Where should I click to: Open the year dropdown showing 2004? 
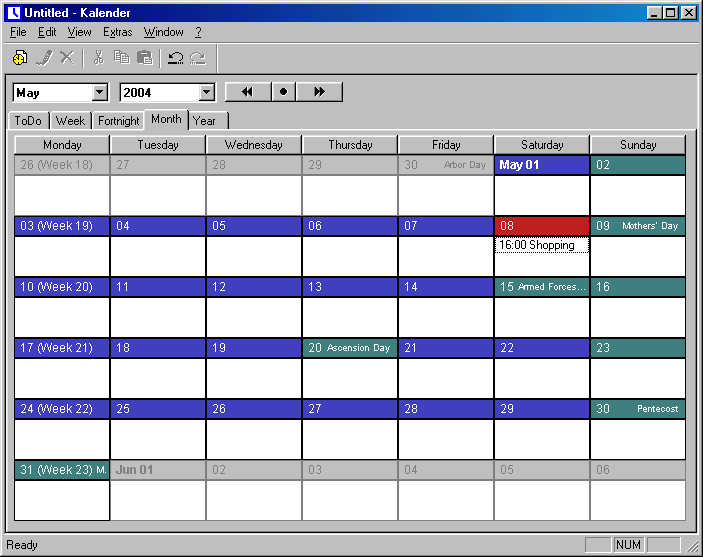[207, 93]
